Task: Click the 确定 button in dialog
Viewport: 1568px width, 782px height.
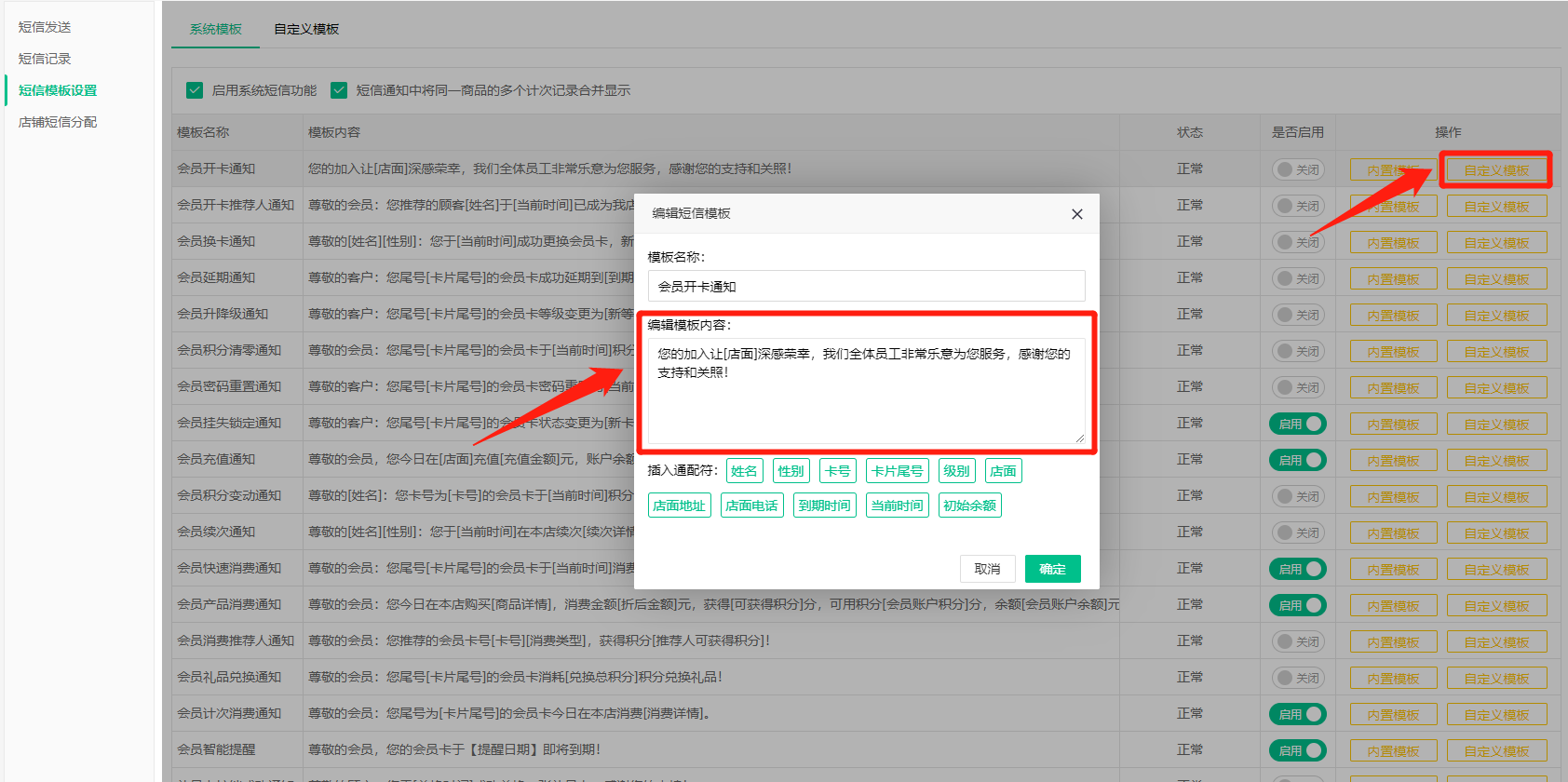Action: (1052, 569)
